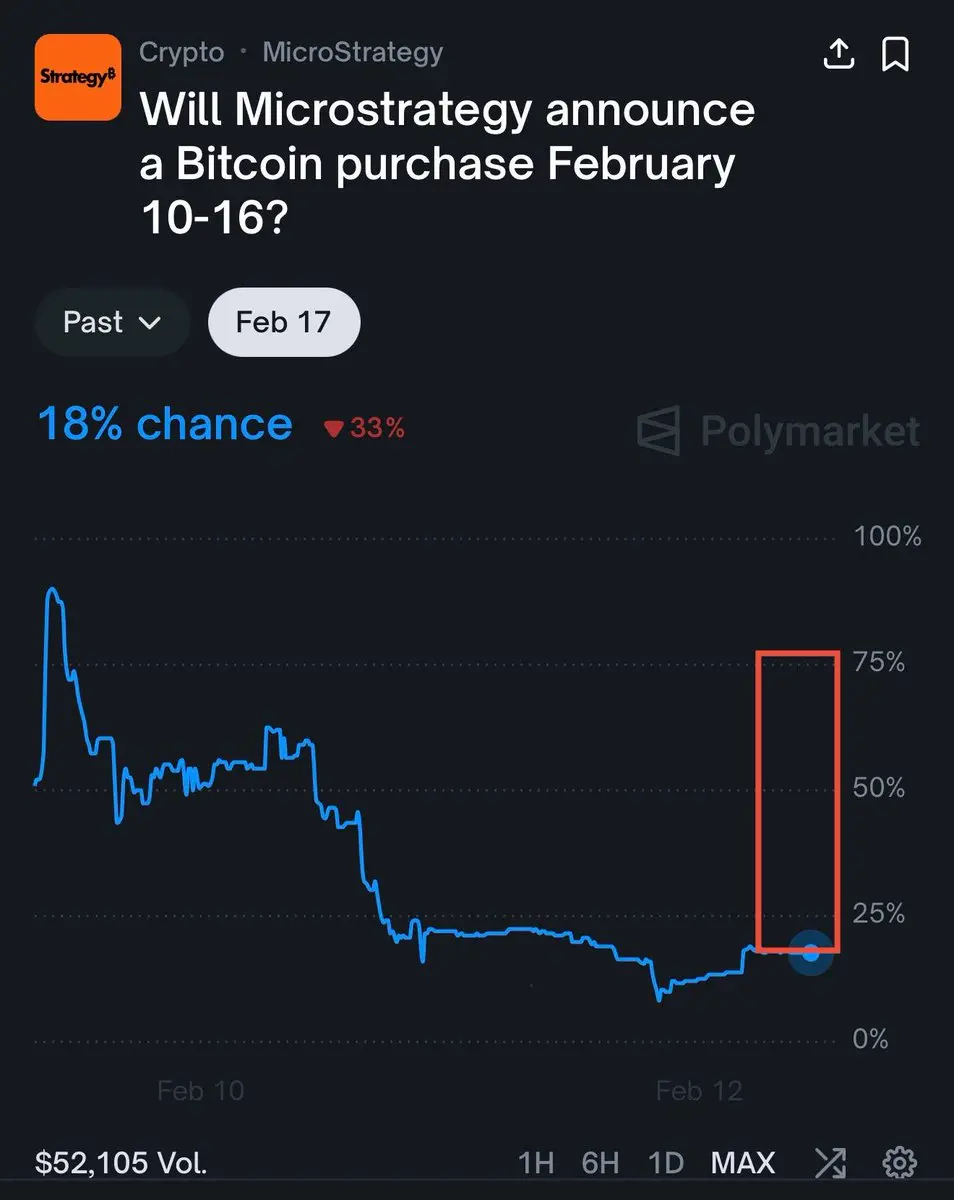The height and width of the screenshot is (1200, 954).
Task: Click the Polymarket watermark logo
Action: click(x=779, y=431)
